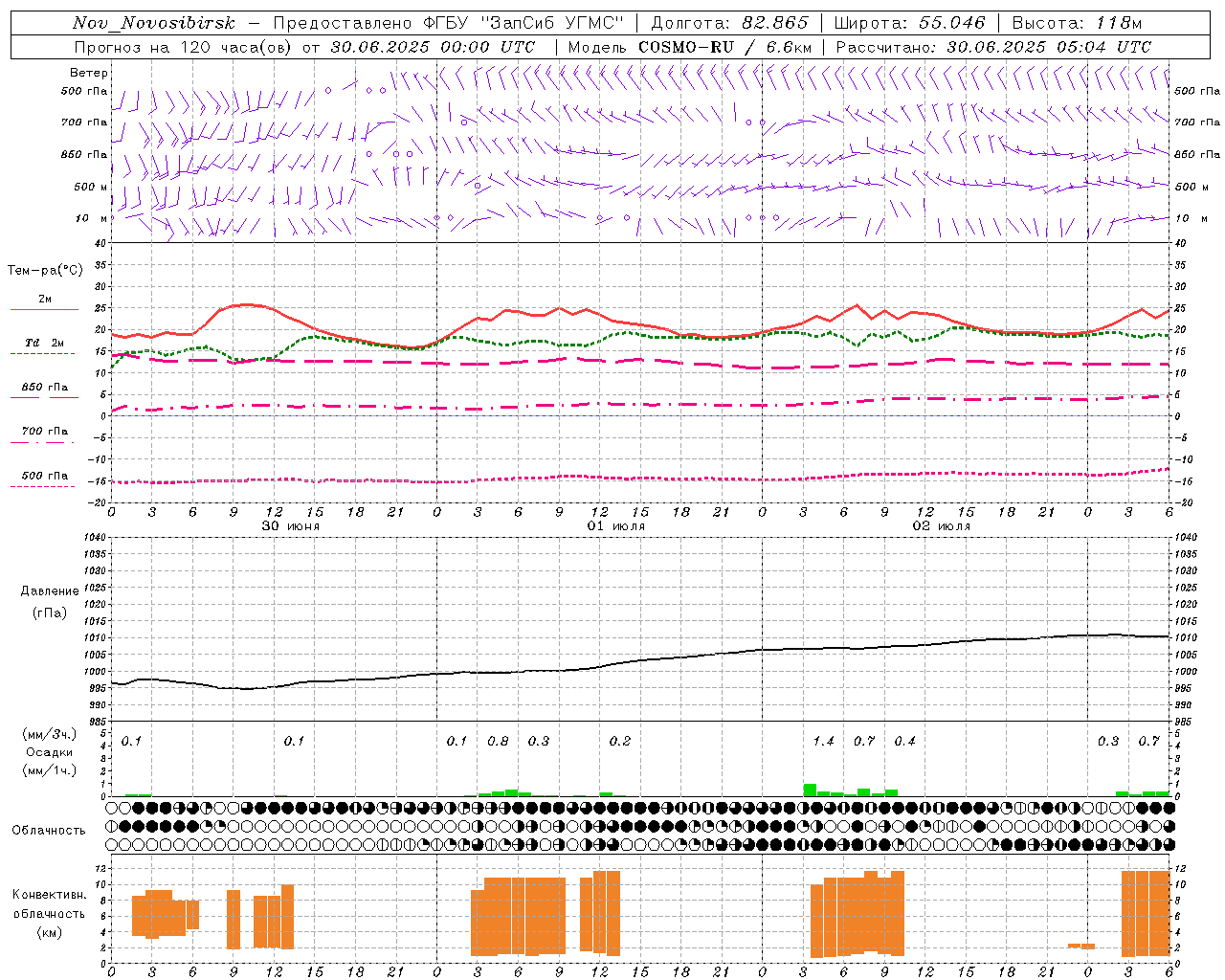1225x980 pixels.
Task: Click the '(мм/1ч.)' unit label
Action: tap(49, 770)
